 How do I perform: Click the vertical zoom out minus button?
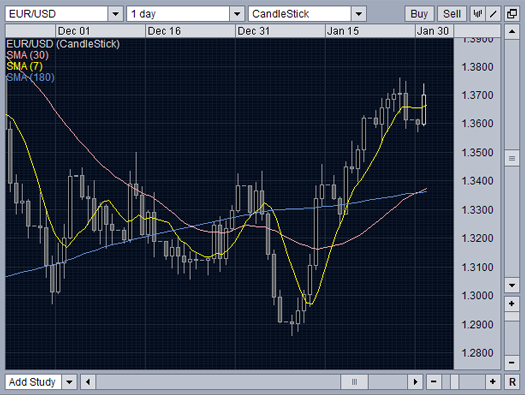point(512,362)
